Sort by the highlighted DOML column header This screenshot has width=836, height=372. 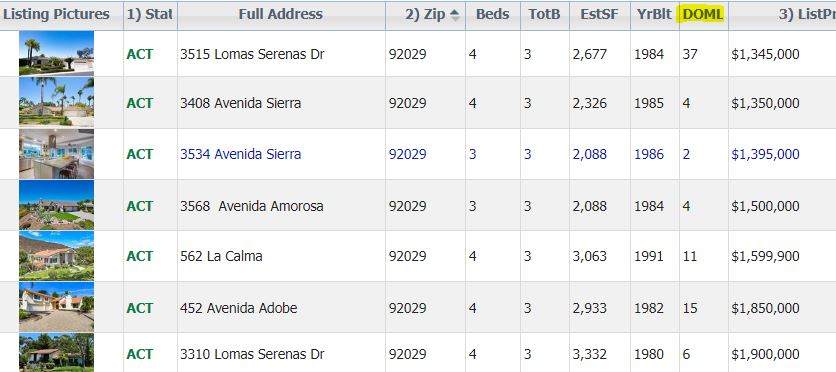[x=703, y=15]
